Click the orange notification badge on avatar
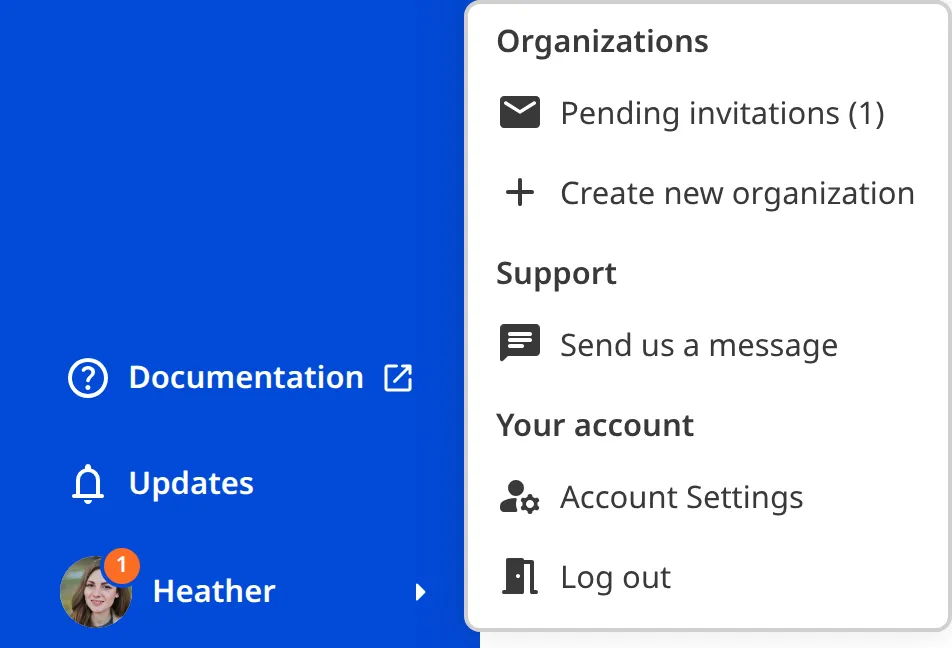952x648 pixels. click(121, 565)
